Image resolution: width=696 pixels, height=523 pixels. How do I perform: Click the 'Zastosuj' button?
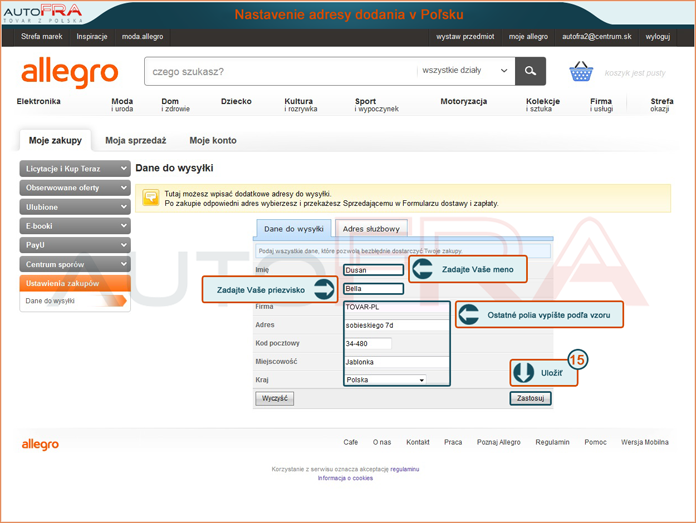click(x=530, y=398)
